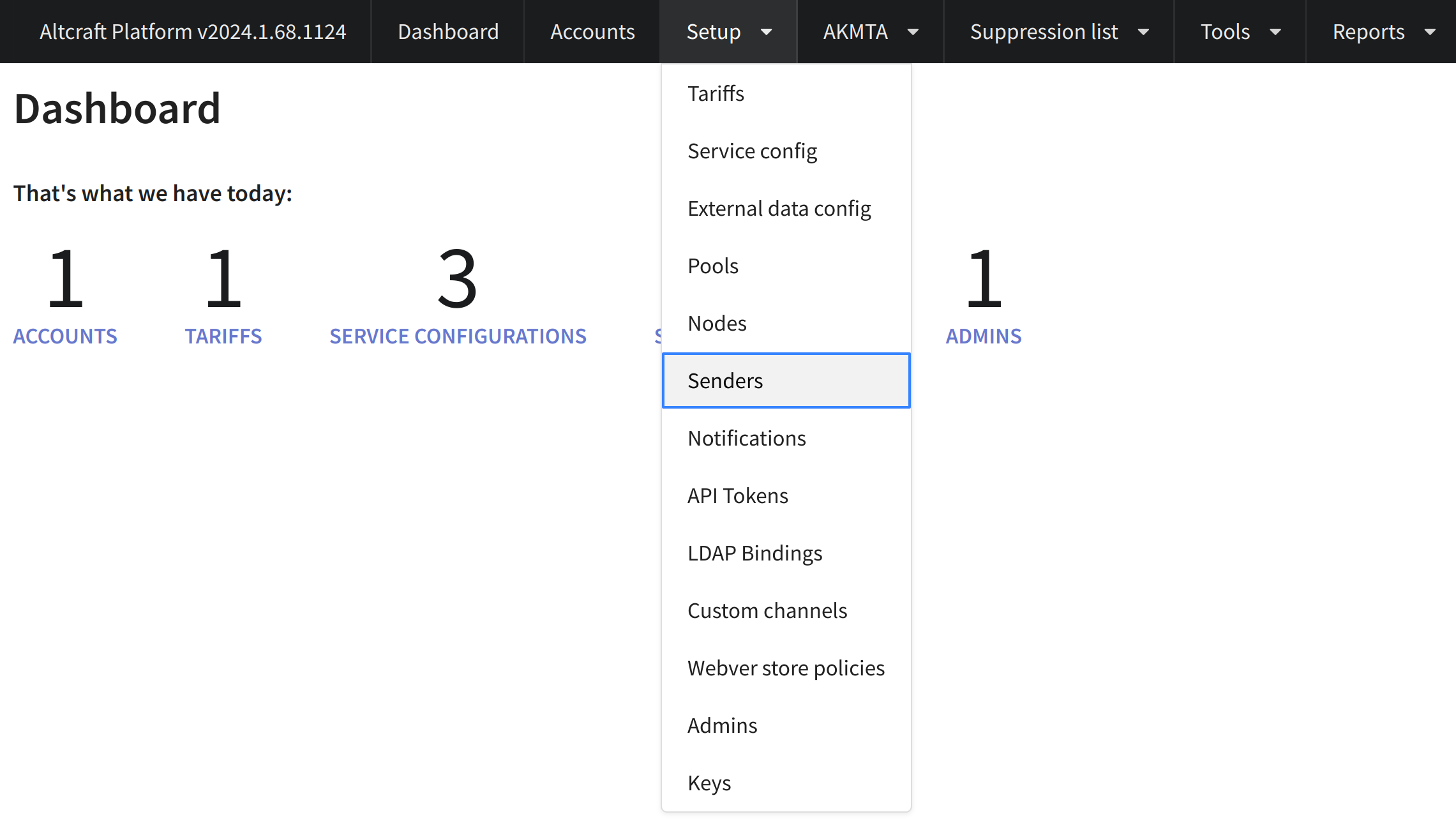Click the count 1 above Accounts
1456x835 pixels.
65,278
